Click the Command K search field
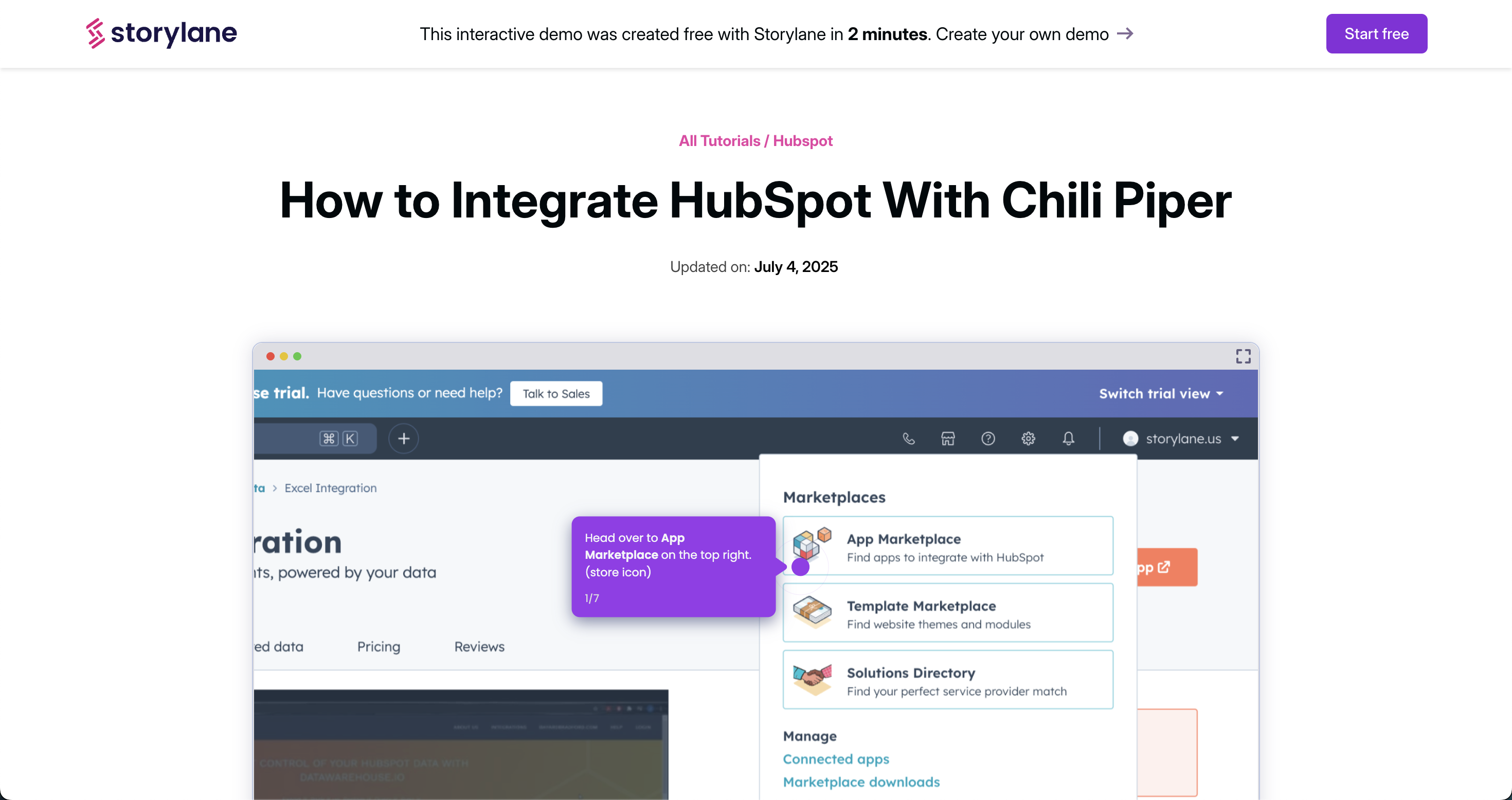 click(x=315, y=439)
